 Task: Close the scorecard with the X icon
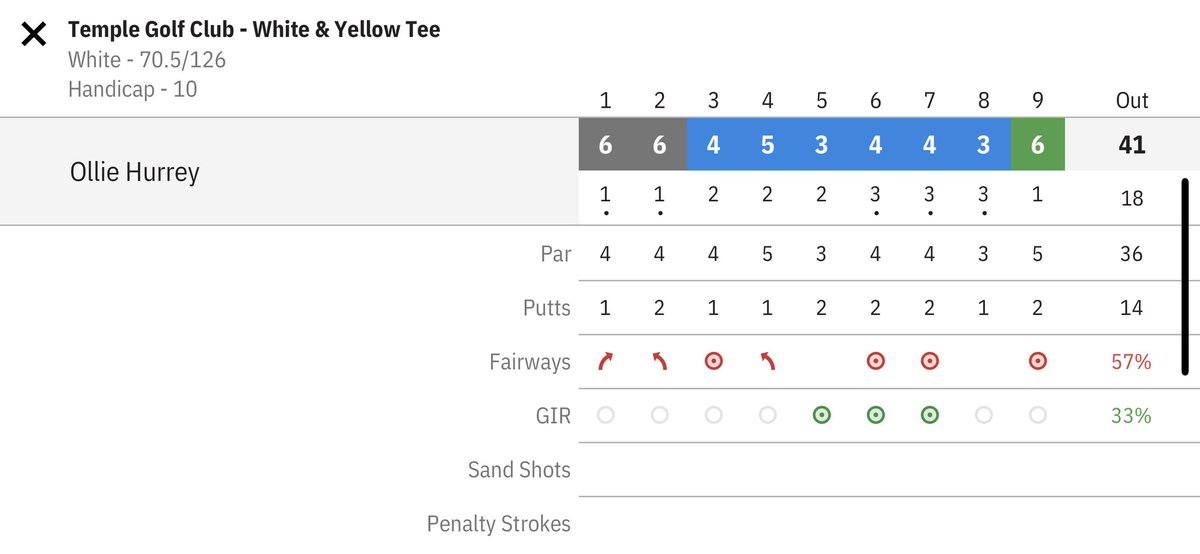click(x=34, y=35)
